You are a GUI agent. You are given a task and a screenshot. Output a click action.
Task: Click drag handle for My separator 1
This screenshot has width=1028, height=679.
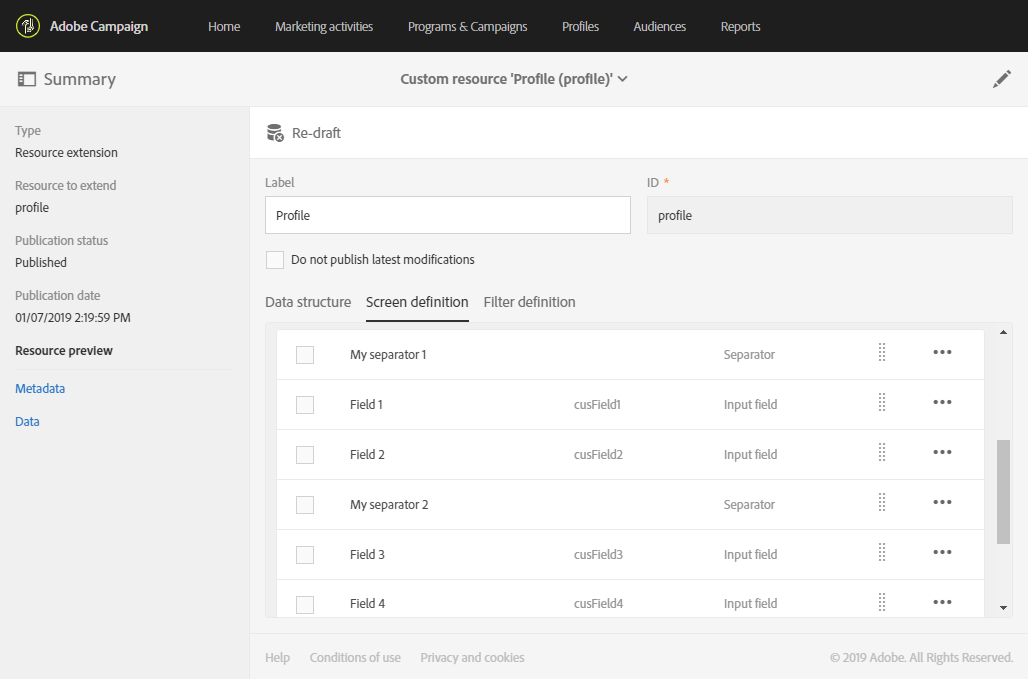882,352
